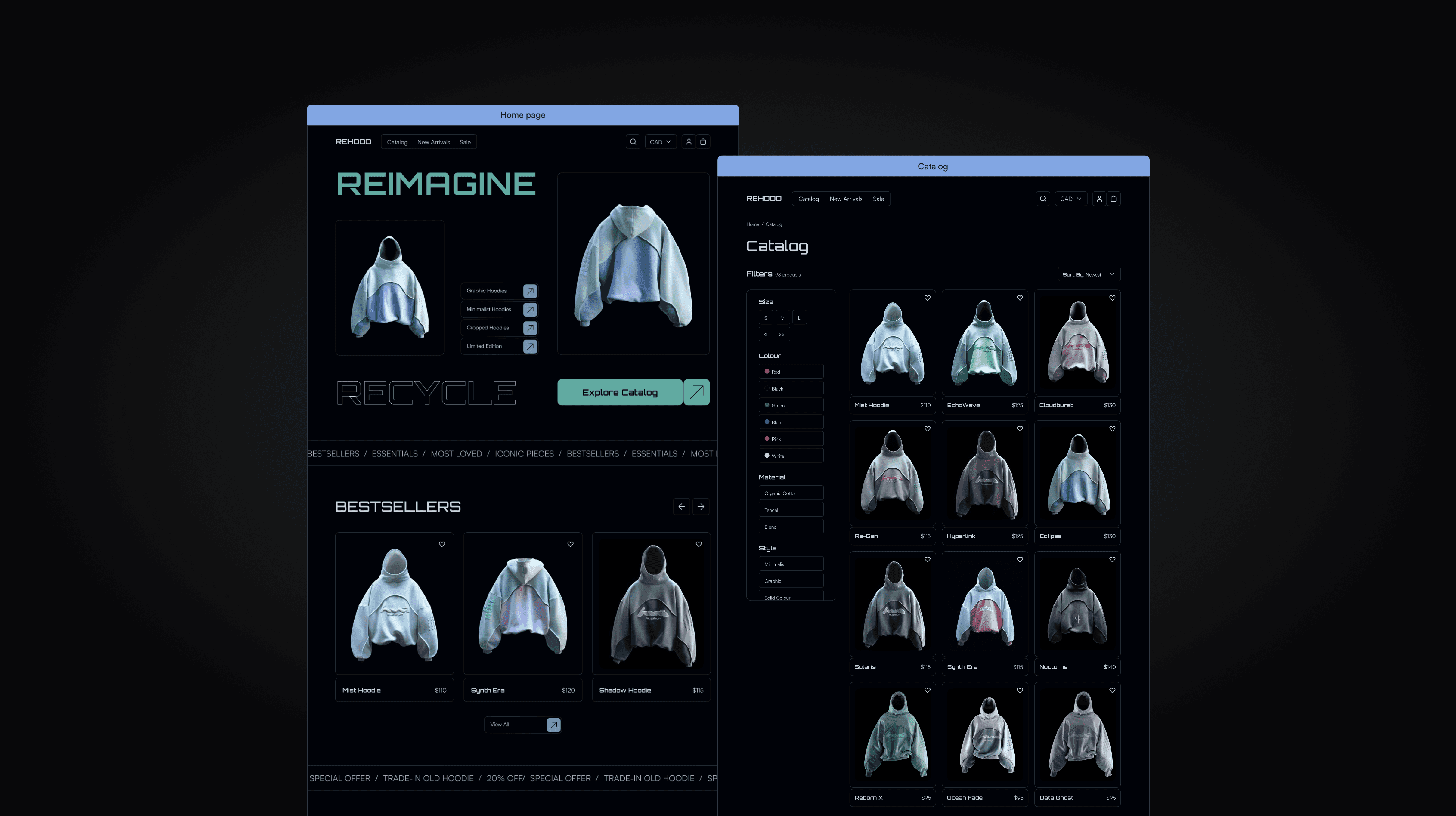Toggle Graphic style filter

tap(791, 581)
